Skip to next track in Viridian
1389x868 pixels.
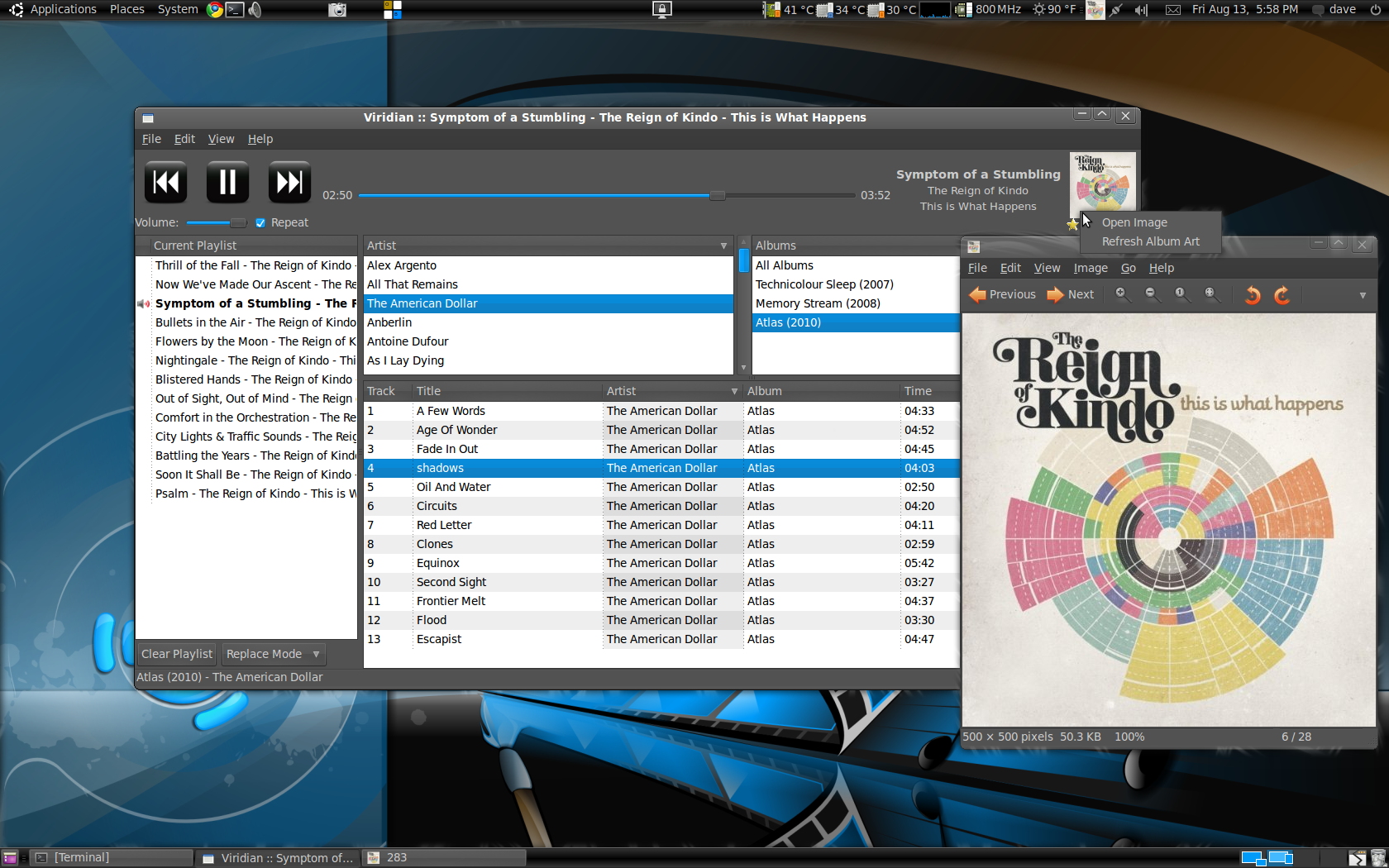(289, 182)
